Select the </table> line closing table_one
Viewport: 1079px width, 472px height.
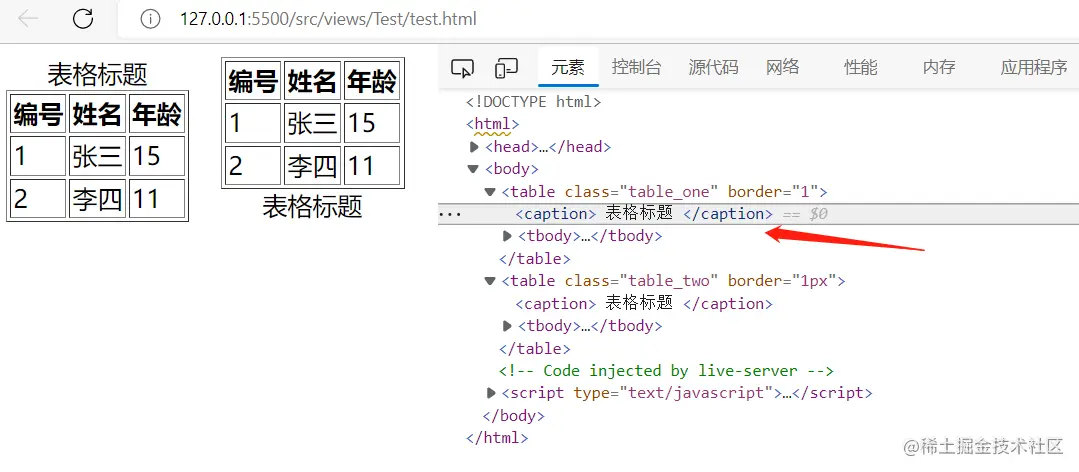click(535, 259)
